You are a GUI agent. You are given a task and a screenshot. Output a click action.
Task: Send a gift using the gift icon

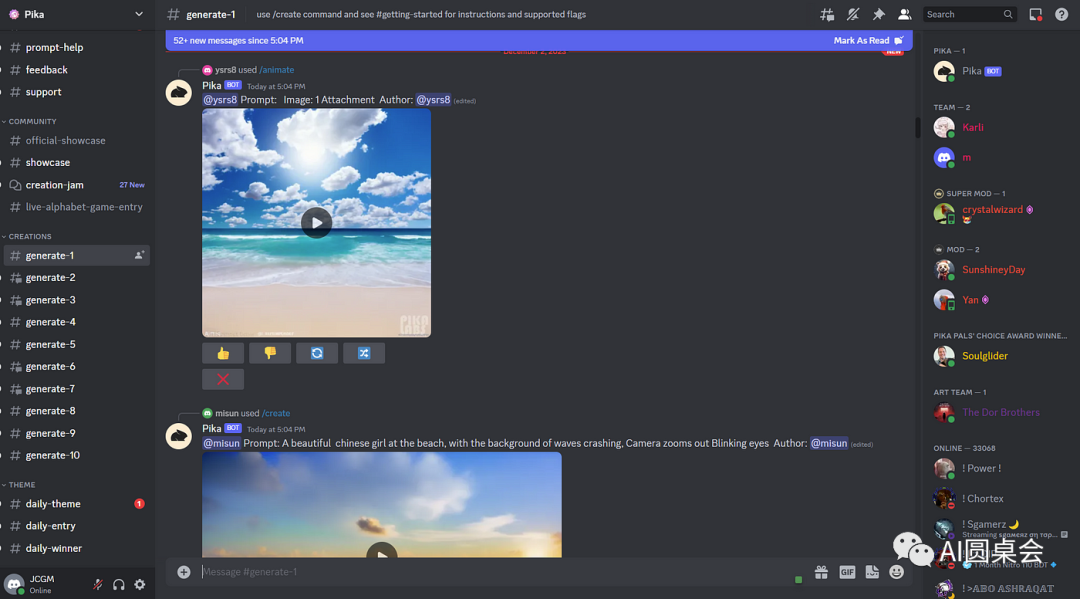click(821, 572)
